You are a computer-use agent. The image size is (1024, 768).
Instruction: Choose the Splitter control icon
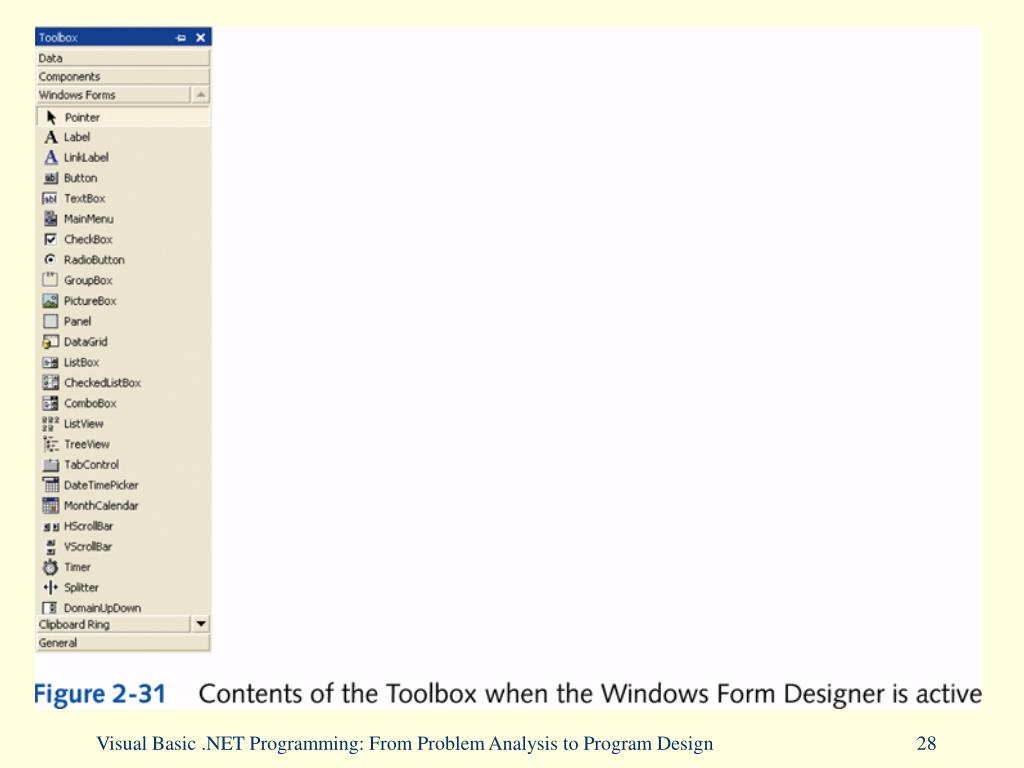[x=50, y=588]
